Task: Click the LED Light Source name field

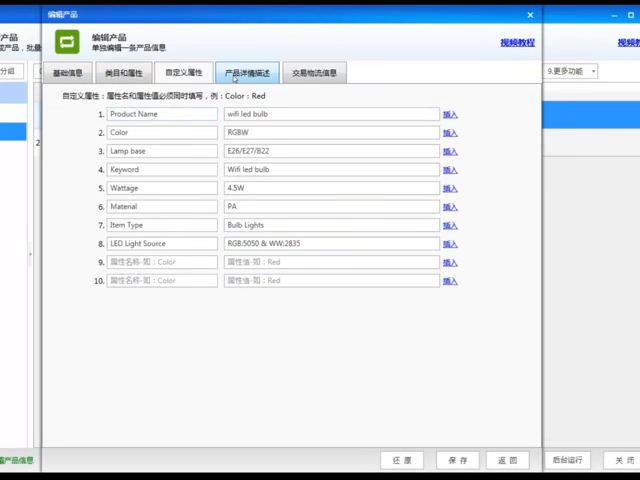Action: tap(162, 244)
